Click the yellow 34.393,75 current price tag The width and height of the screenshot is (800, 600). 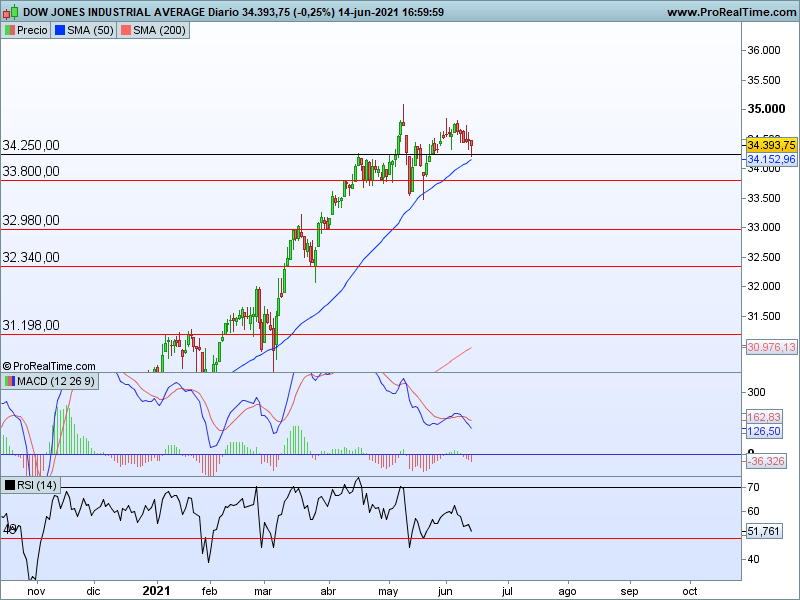(771, 145)
